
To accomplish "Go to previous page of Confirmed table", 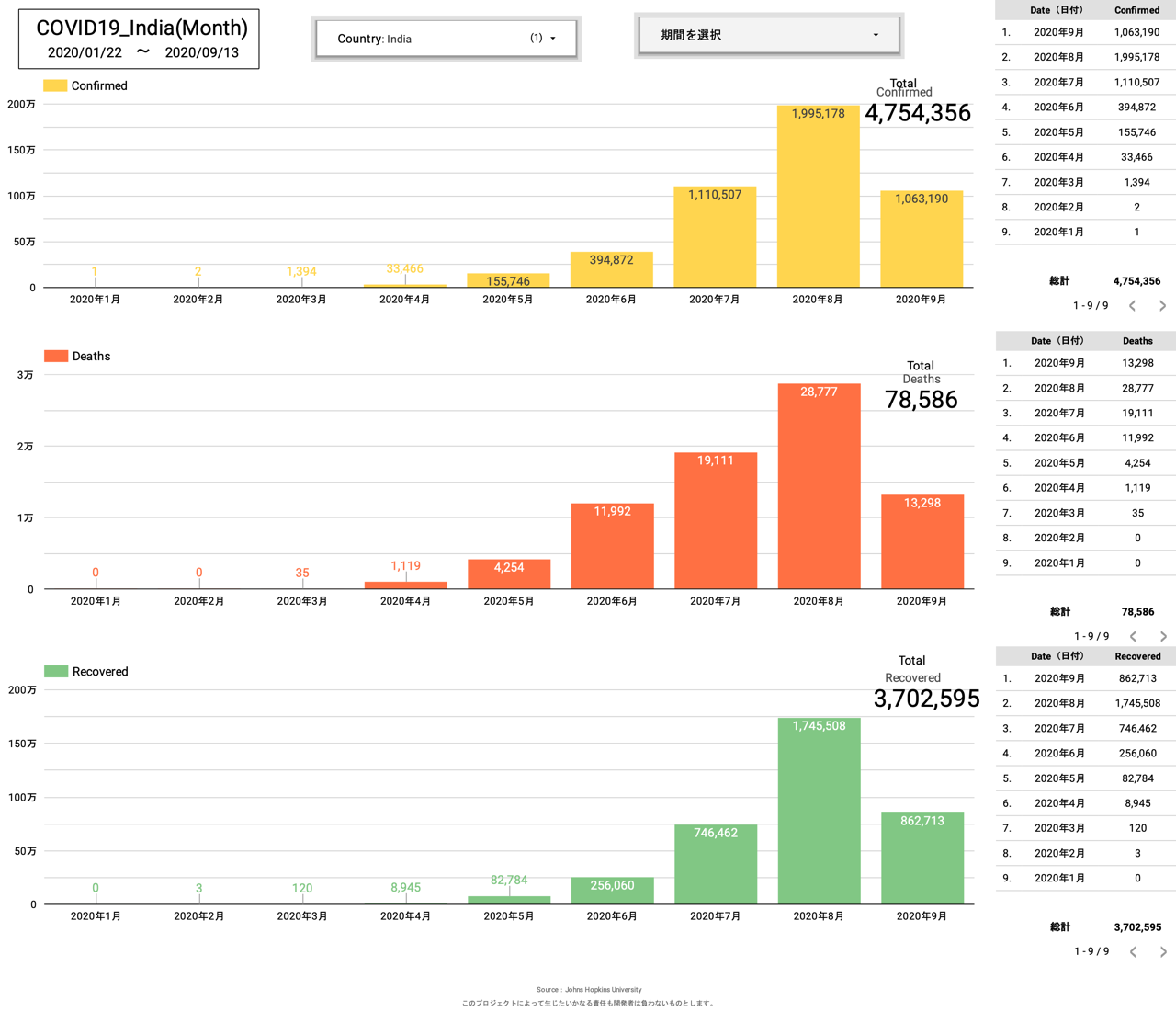I will click(x=1132, y=306).
